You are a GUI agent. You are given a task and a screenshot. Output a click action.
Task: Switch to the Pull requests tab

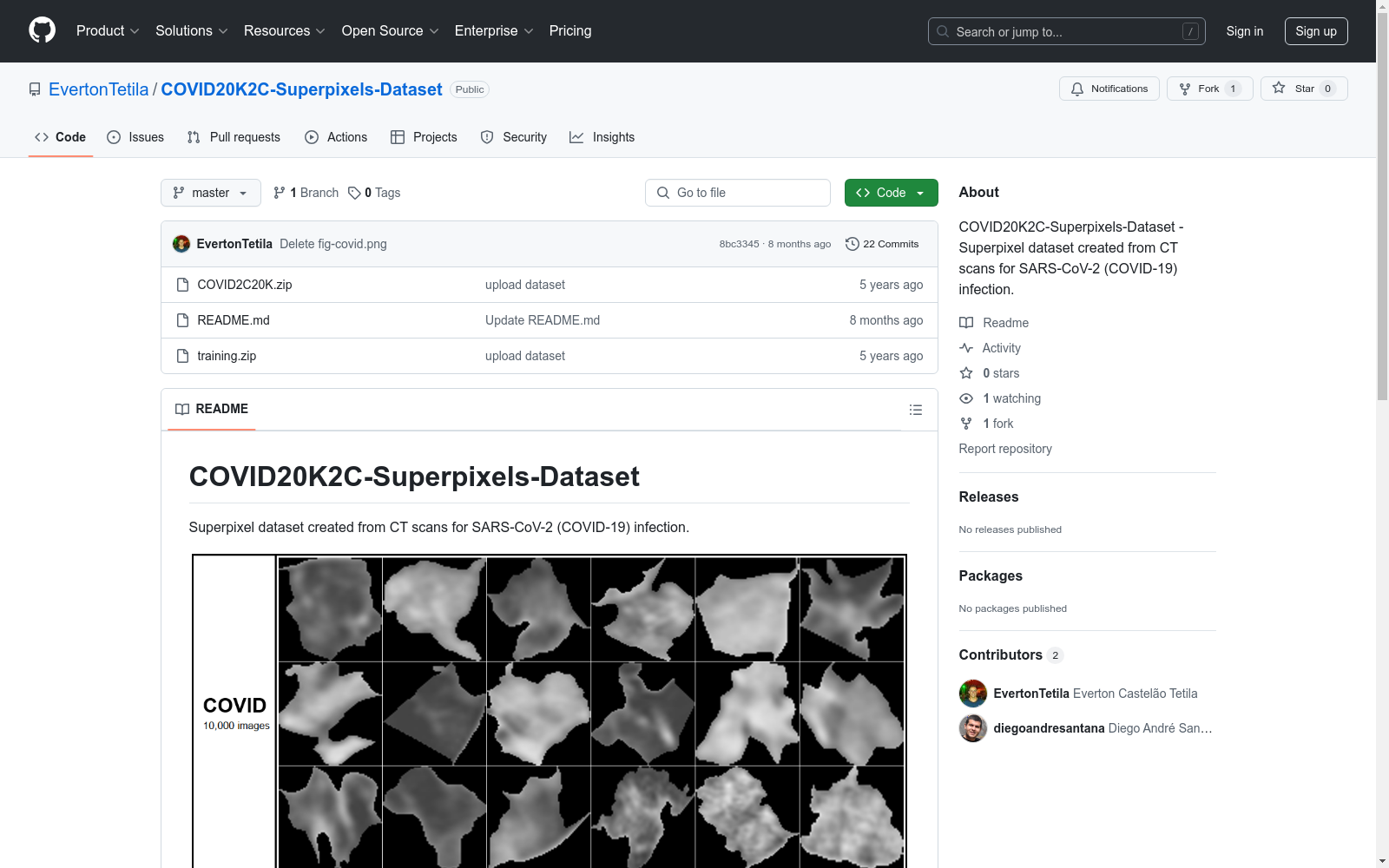[x=234, y=137]
